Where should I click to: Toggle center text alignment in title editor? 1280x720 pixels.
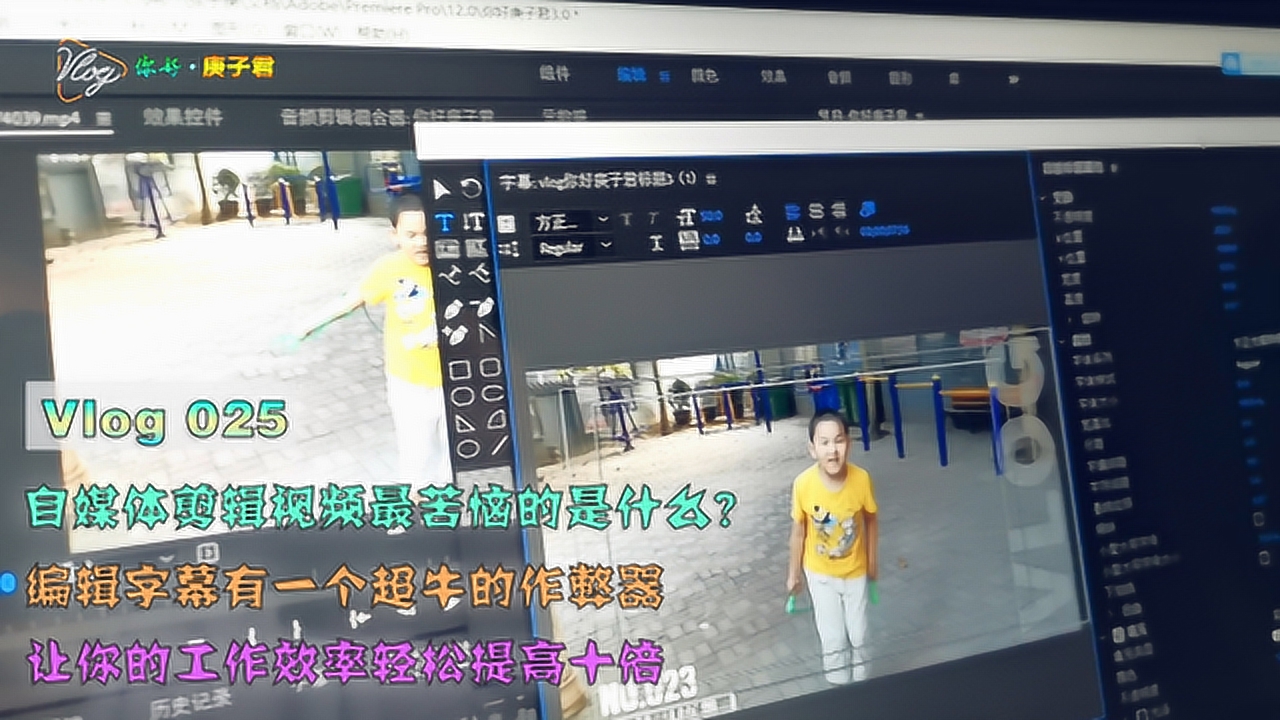tap(816, 210)
